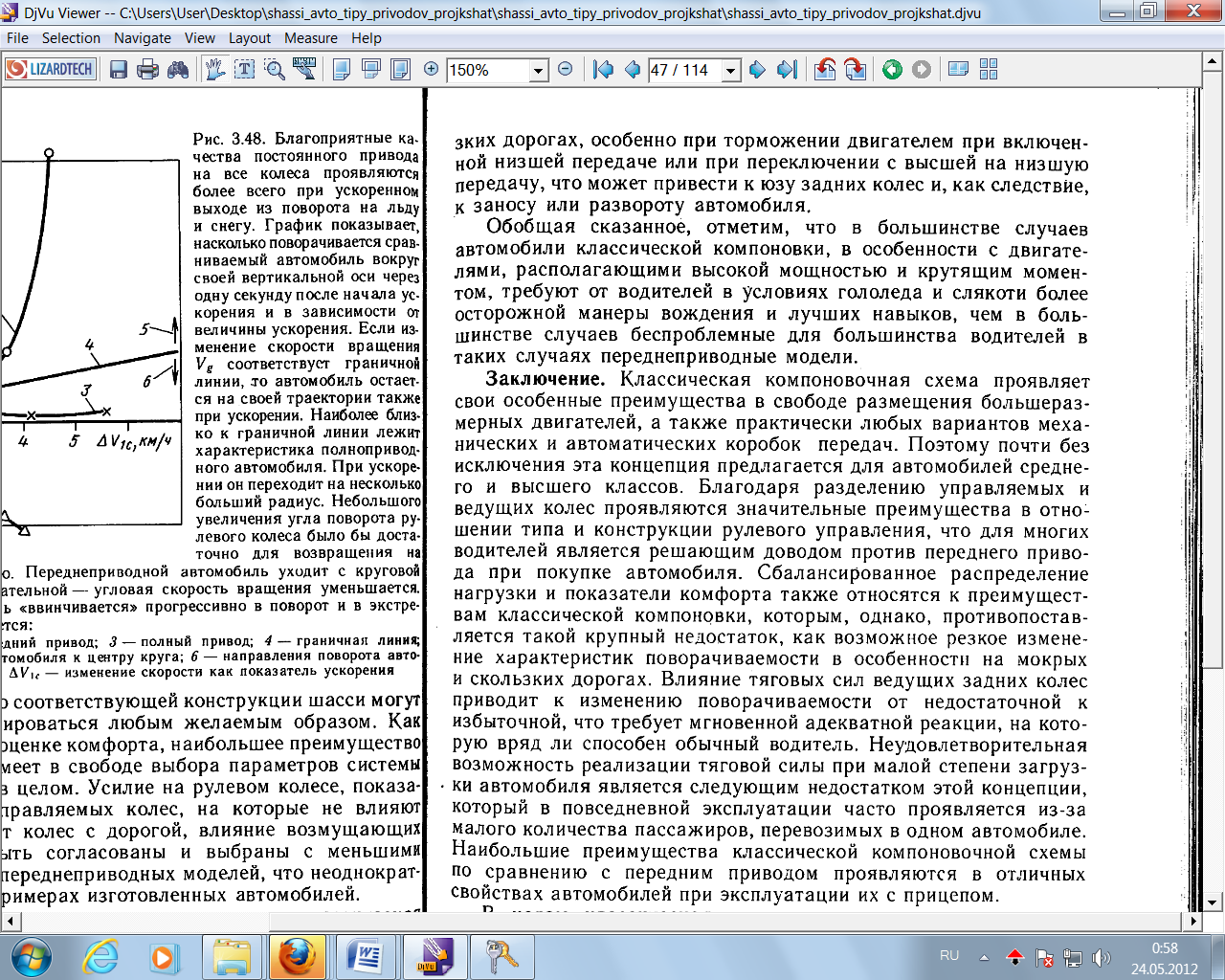
Task: Open the Measure menu
Action: (x=311, y=38)
